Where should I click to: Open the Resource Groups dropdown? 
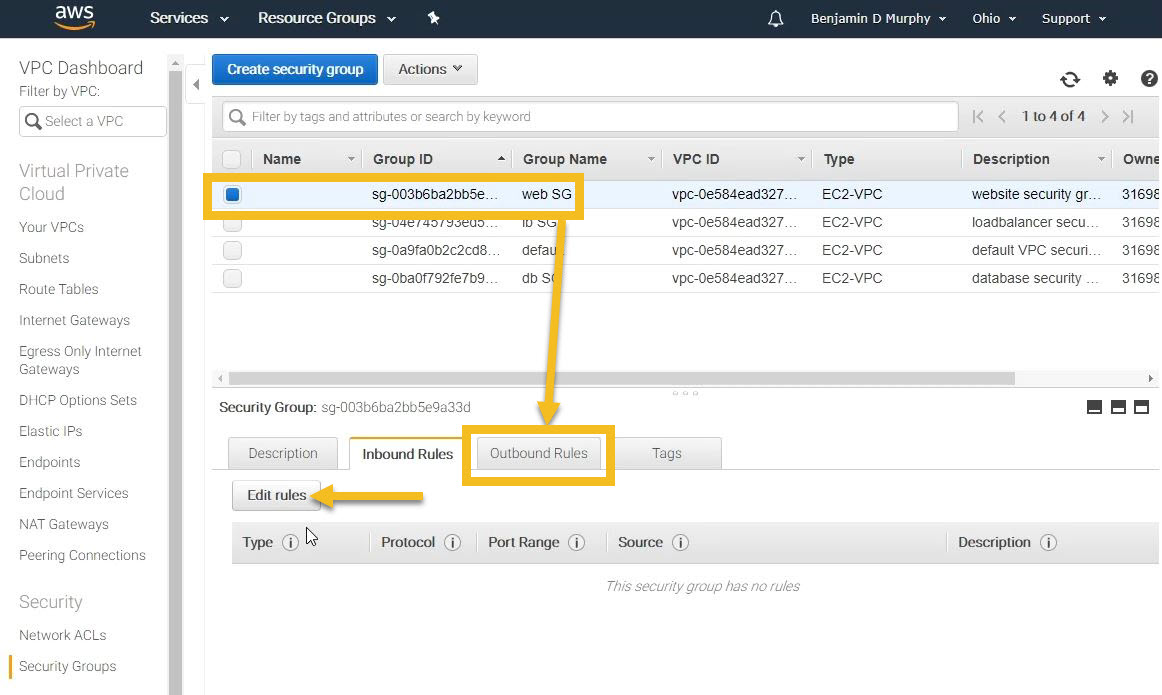tap(326, 18)
